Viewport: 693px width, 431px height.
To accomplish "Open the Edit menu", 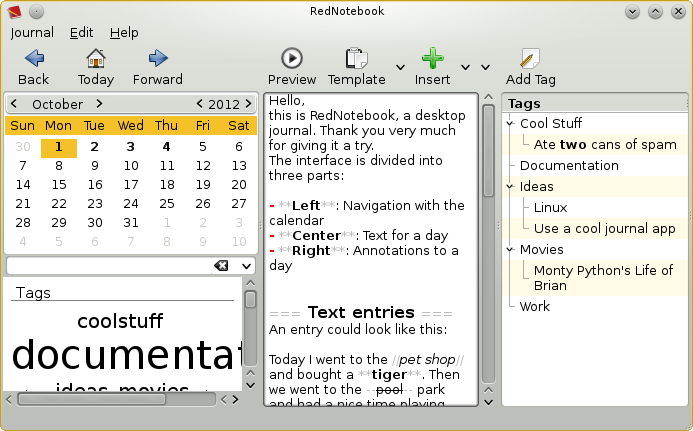I will point(81,33).
